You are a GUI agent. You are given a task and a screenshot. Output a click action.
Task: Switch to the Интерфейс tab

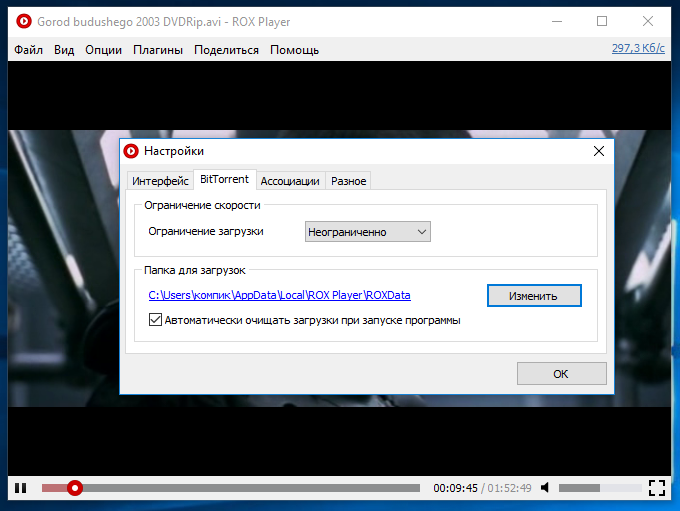click(160, 181)
